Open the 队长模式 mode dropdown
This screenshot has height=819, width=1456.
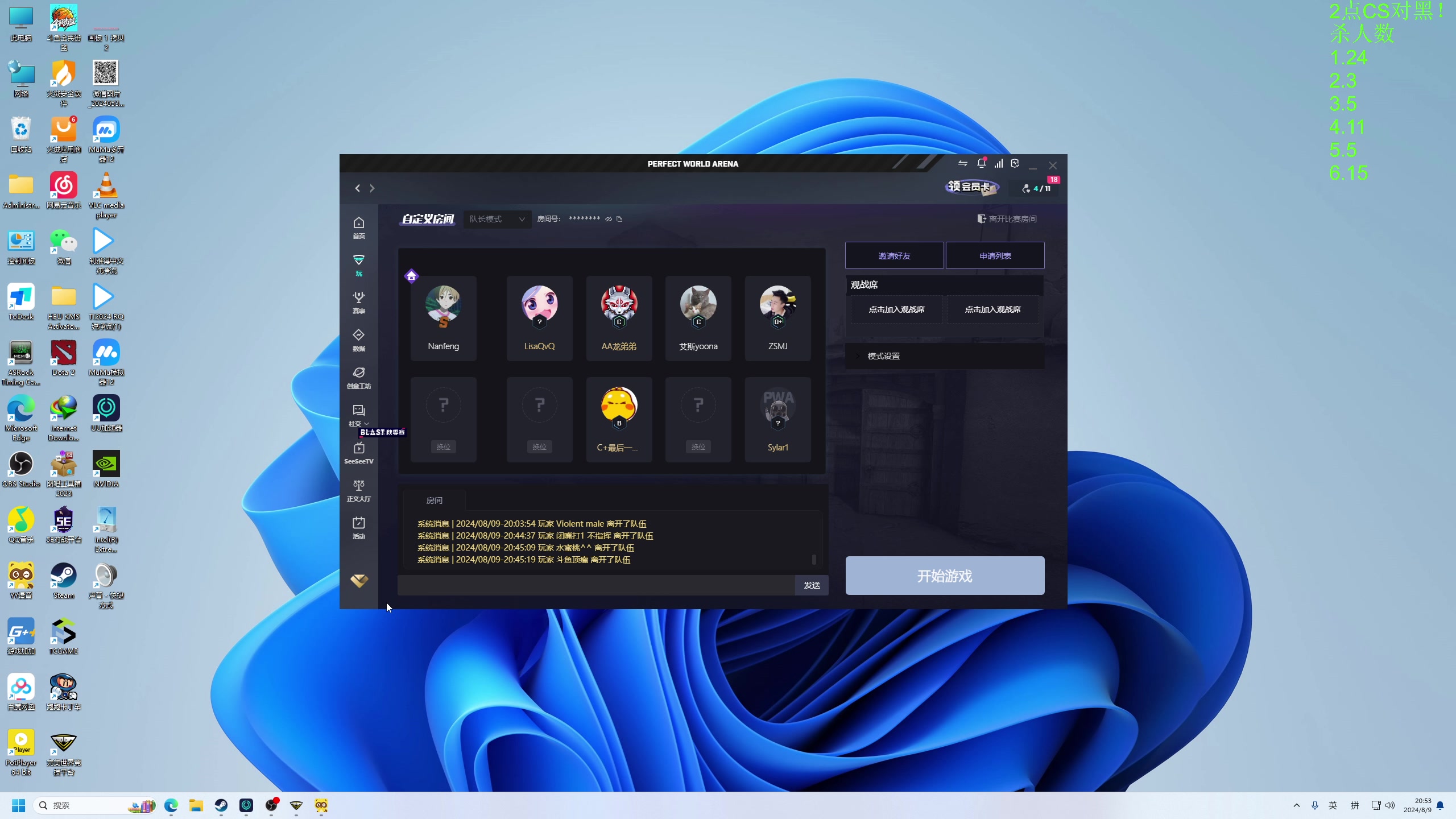pyautogui.click(x=497, y=219)
